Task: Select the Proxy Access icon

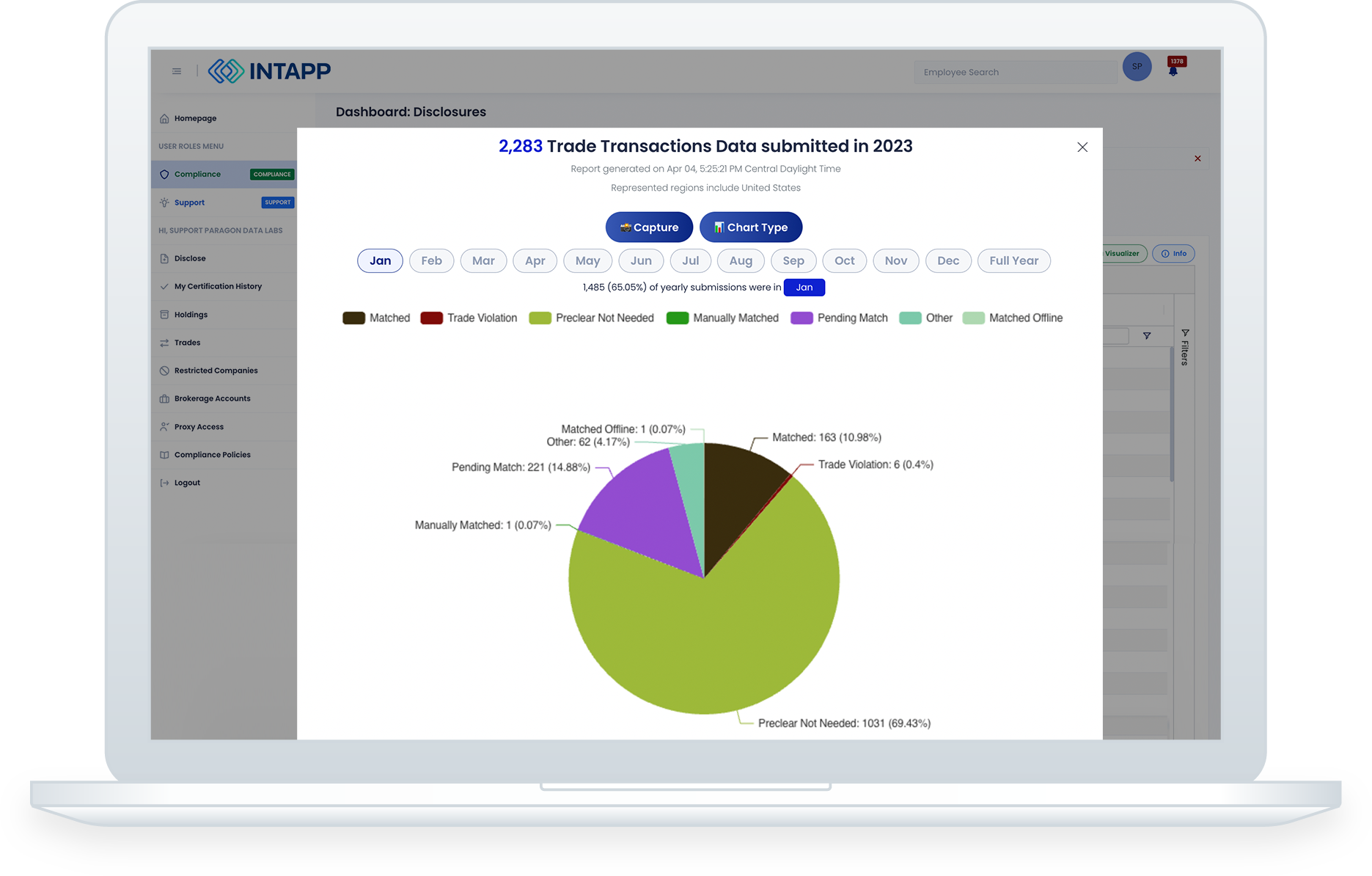Action: [x=164, y=426]
